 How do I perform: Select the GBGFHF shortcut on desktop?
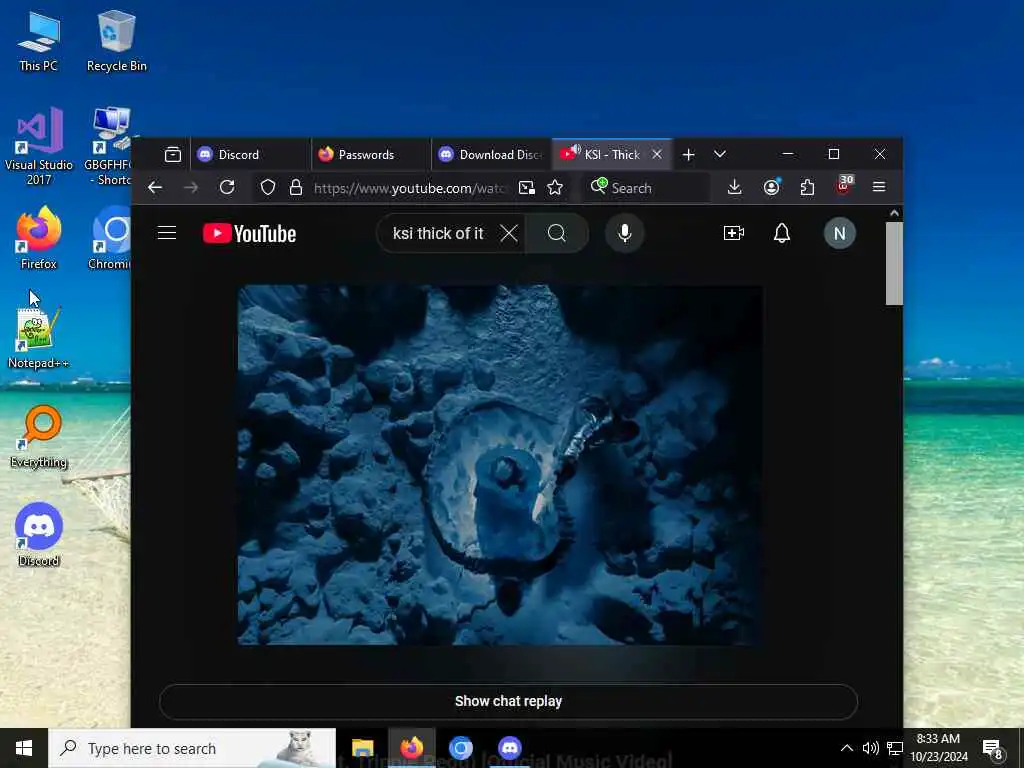tap(108, 145)
